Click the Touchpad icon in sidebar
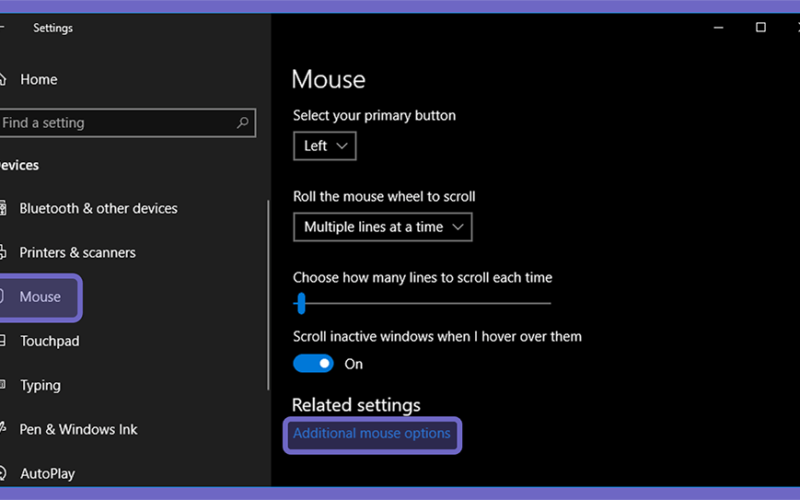This screenshot has height=500, width=800. tap(3, 341)
